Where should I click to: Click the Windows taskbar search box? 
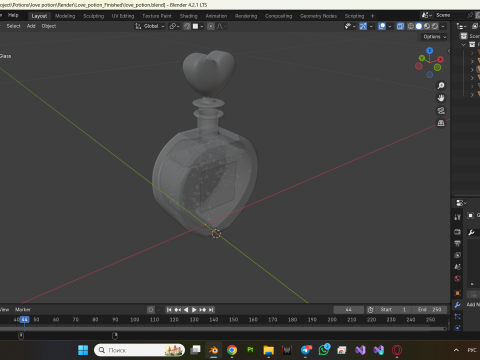139,350
